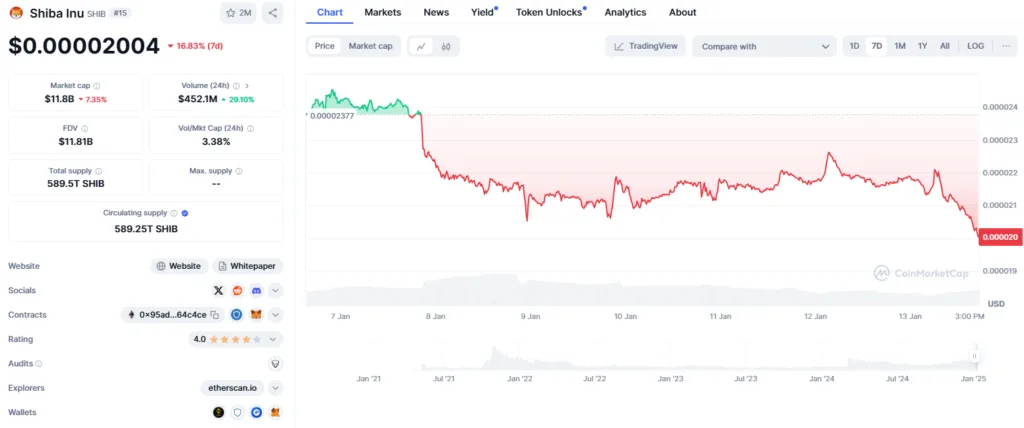Click the $452.1M volume value
The height and width of the screenshot is (428, 1024).
tap(198, 99)
